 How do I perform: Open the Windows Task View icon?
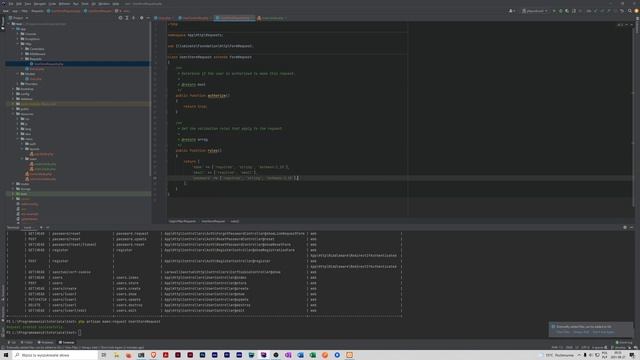tap(104, 355)
